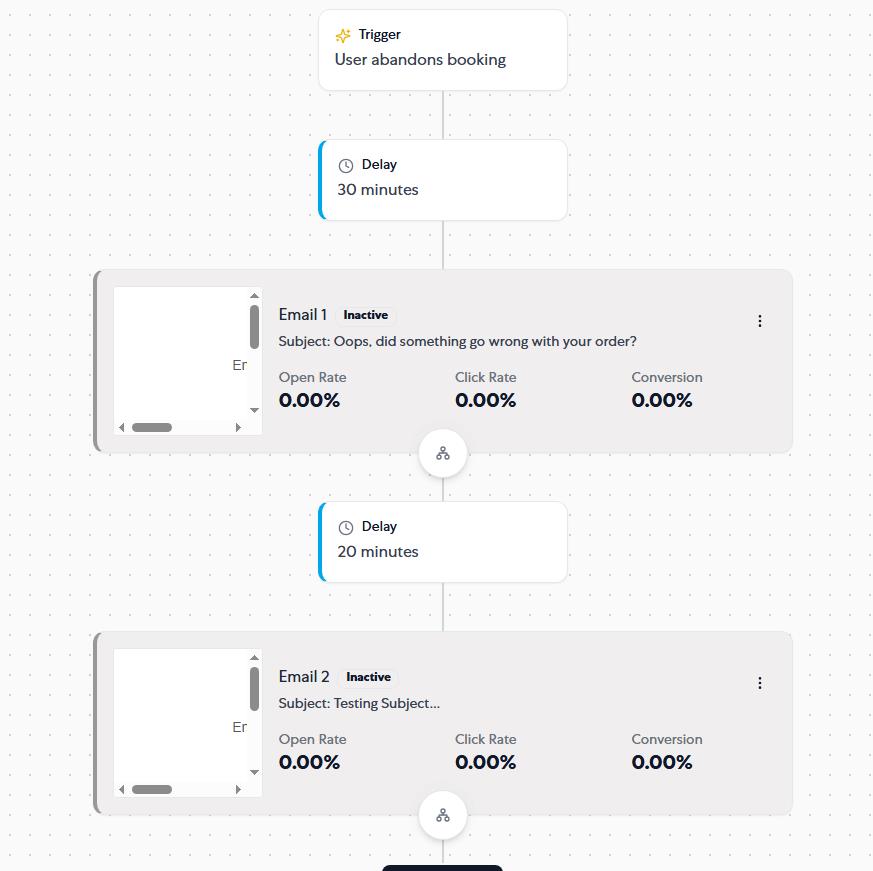Viewport: 873px width, 871px height.
Task: Open the 20 minutes Delay step
Action: (443, 542)
